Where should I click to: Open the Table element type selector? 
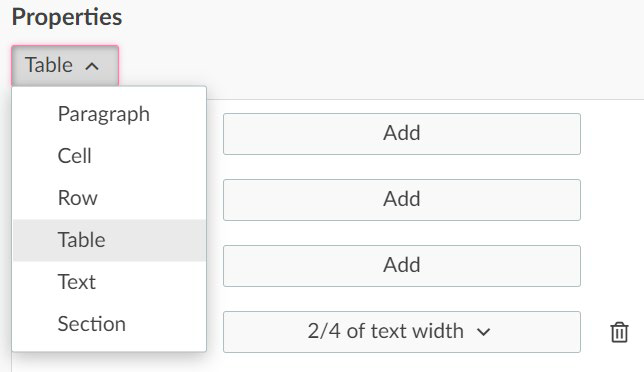(x=65, y=66)
